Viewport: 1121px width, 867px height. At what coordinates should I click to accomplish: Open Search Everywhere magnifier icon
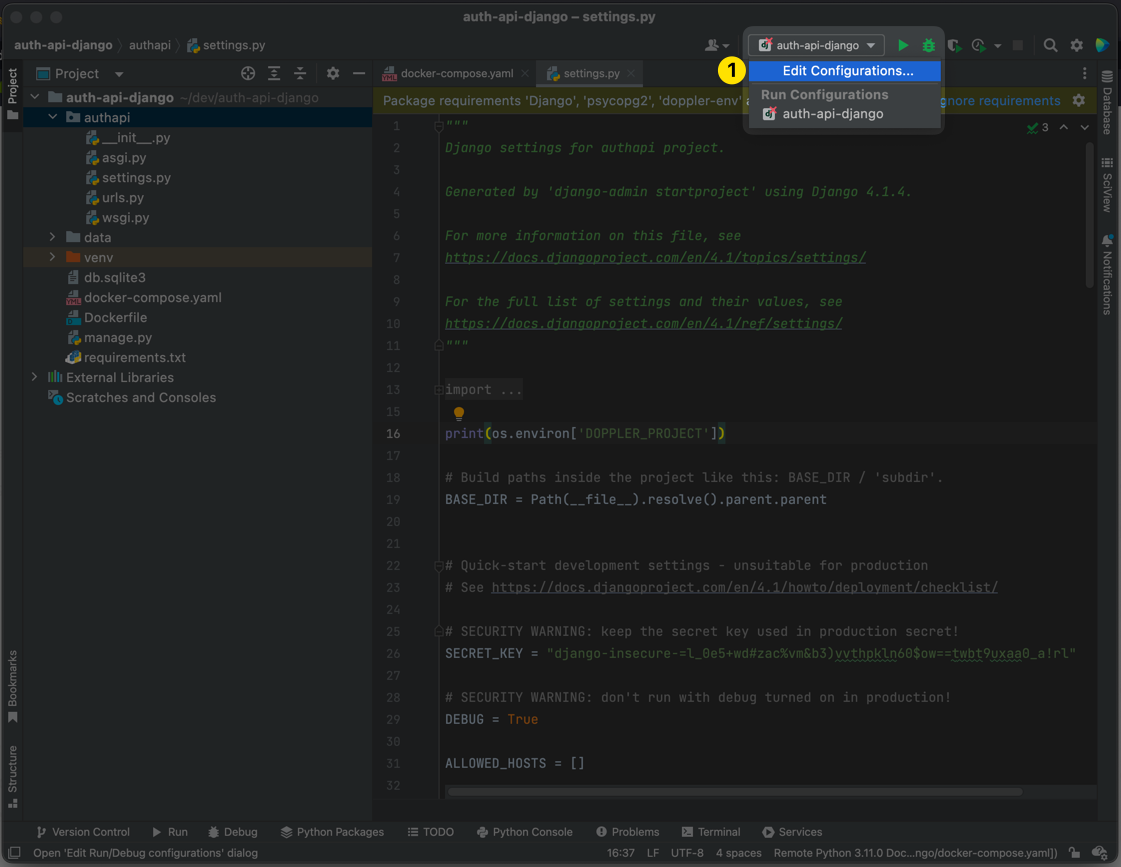[x=1050, y=45]
